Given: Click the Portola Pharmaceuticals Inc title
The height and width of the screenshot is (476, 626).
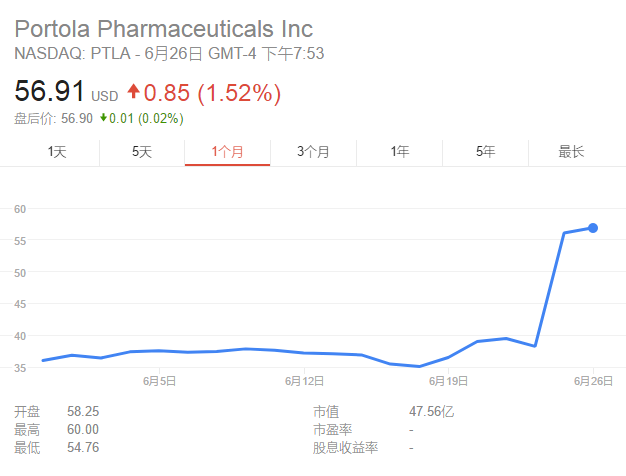Looking at the screenshot, I should [163, 28].
